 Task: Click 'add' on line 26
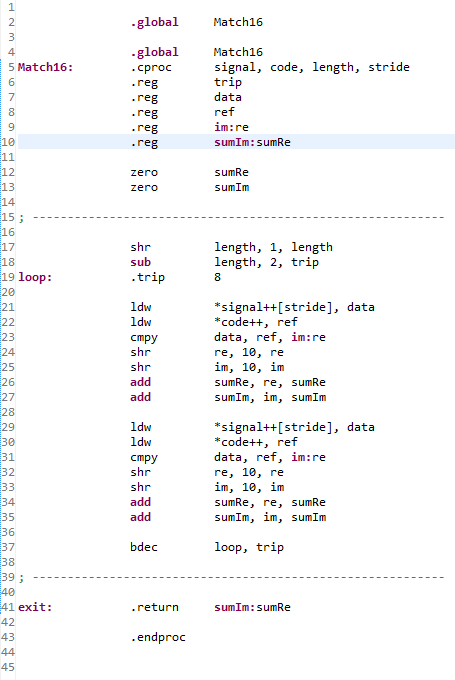pos(141,382)
